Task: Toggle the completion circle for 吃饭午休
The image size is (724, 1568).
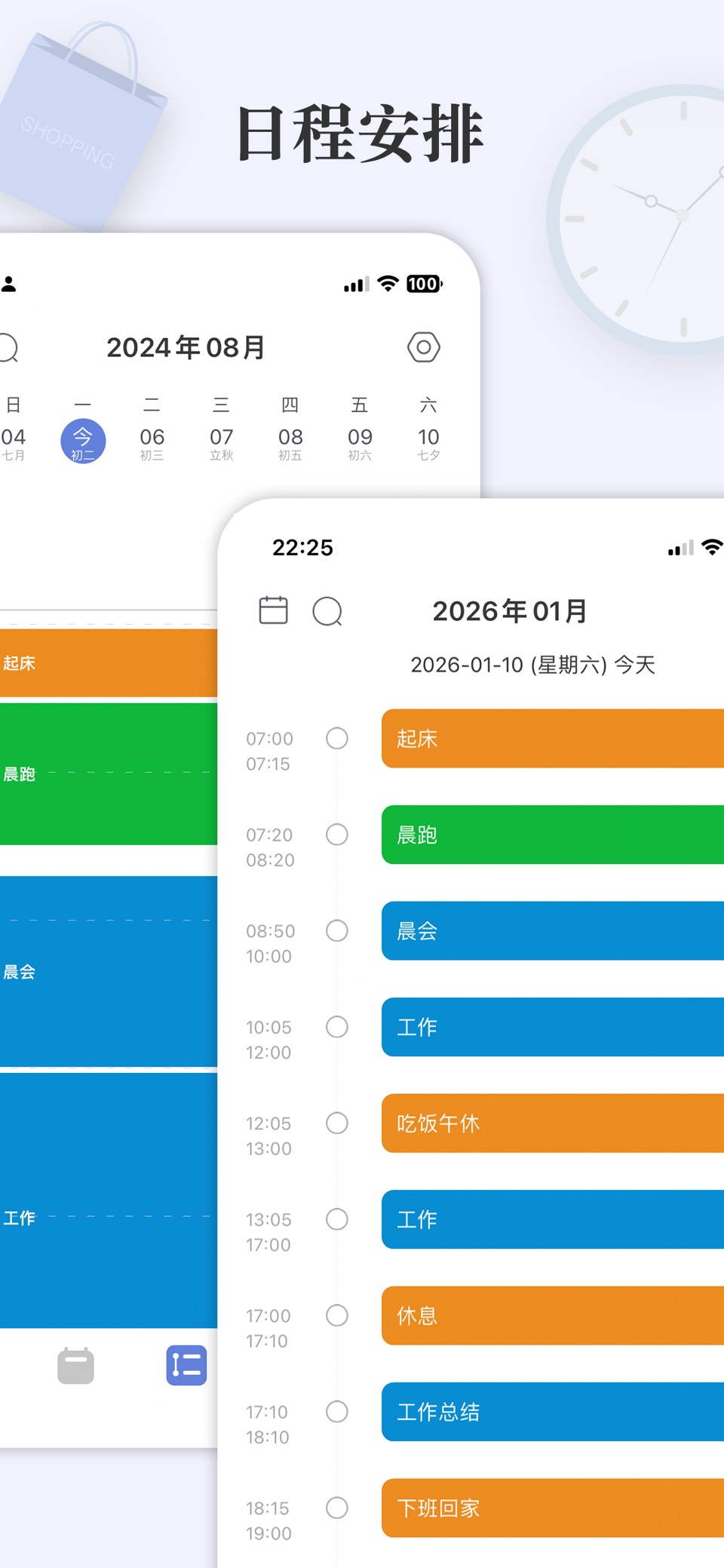Action: point(337,1123)
